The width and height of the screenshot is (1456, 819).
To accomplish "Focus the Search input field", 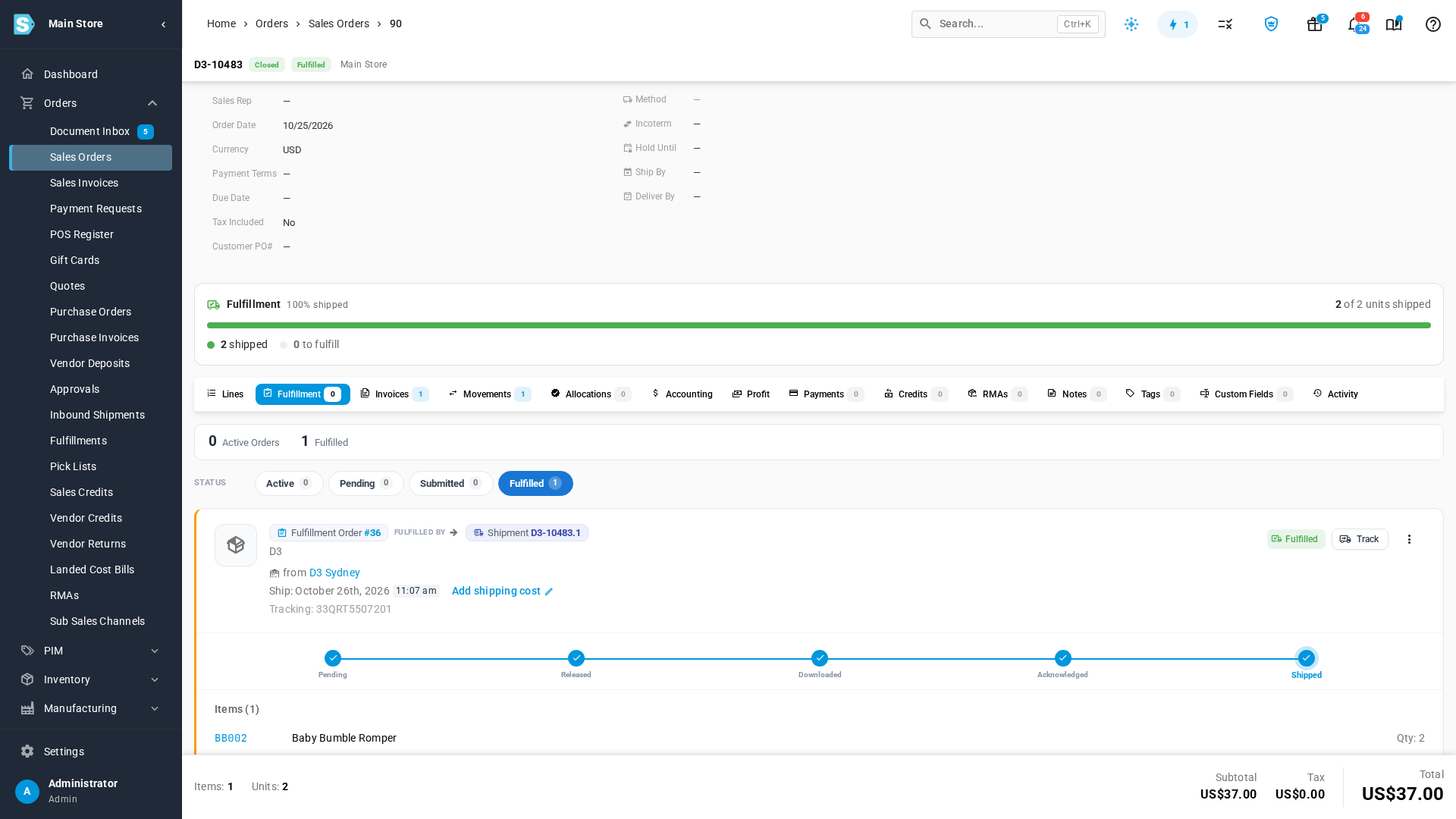I will click(1009, 24).
